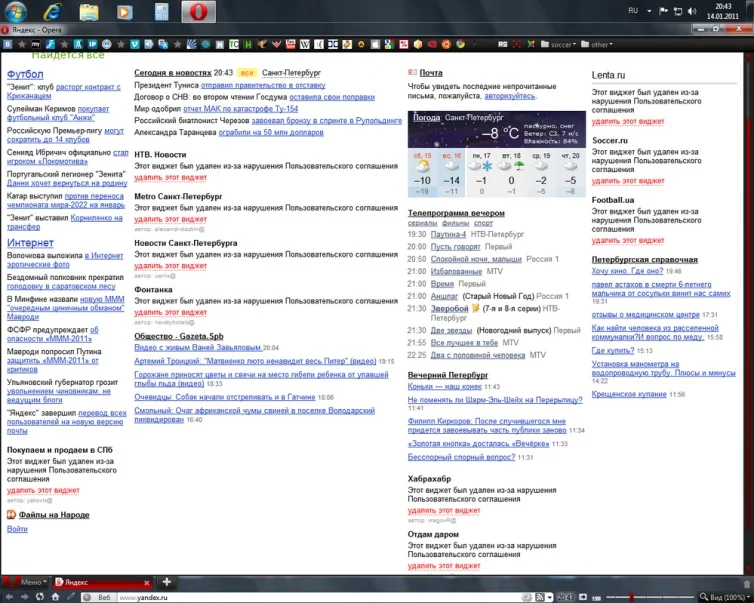Select the 'сериалы' TV program tab

422,223
